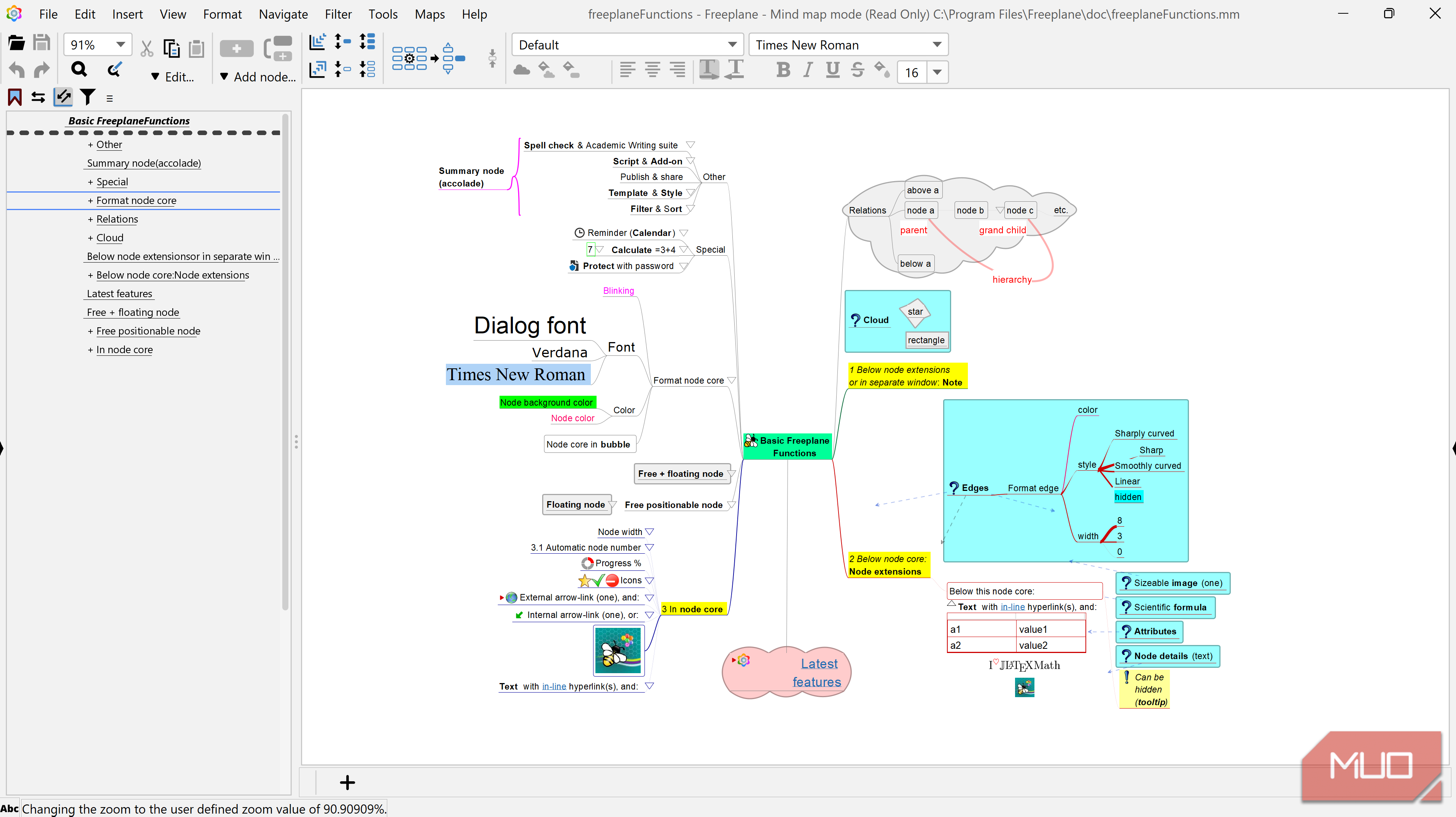Click the funnel filter icon
The image size is (1456, 817).
[x=88, y=97]
